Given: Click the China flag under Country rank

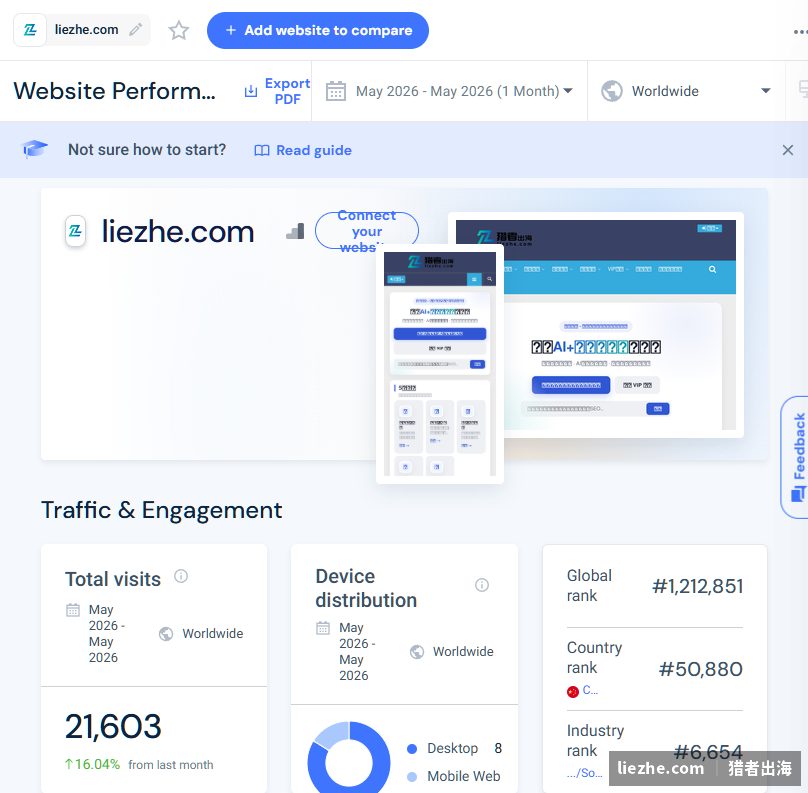Looking at the screenshot, I should click(573, 691).
